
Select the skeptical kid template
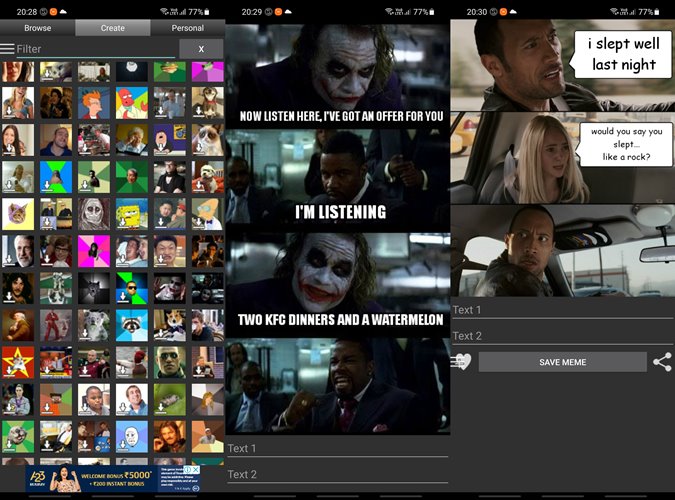tap(94, 399)
